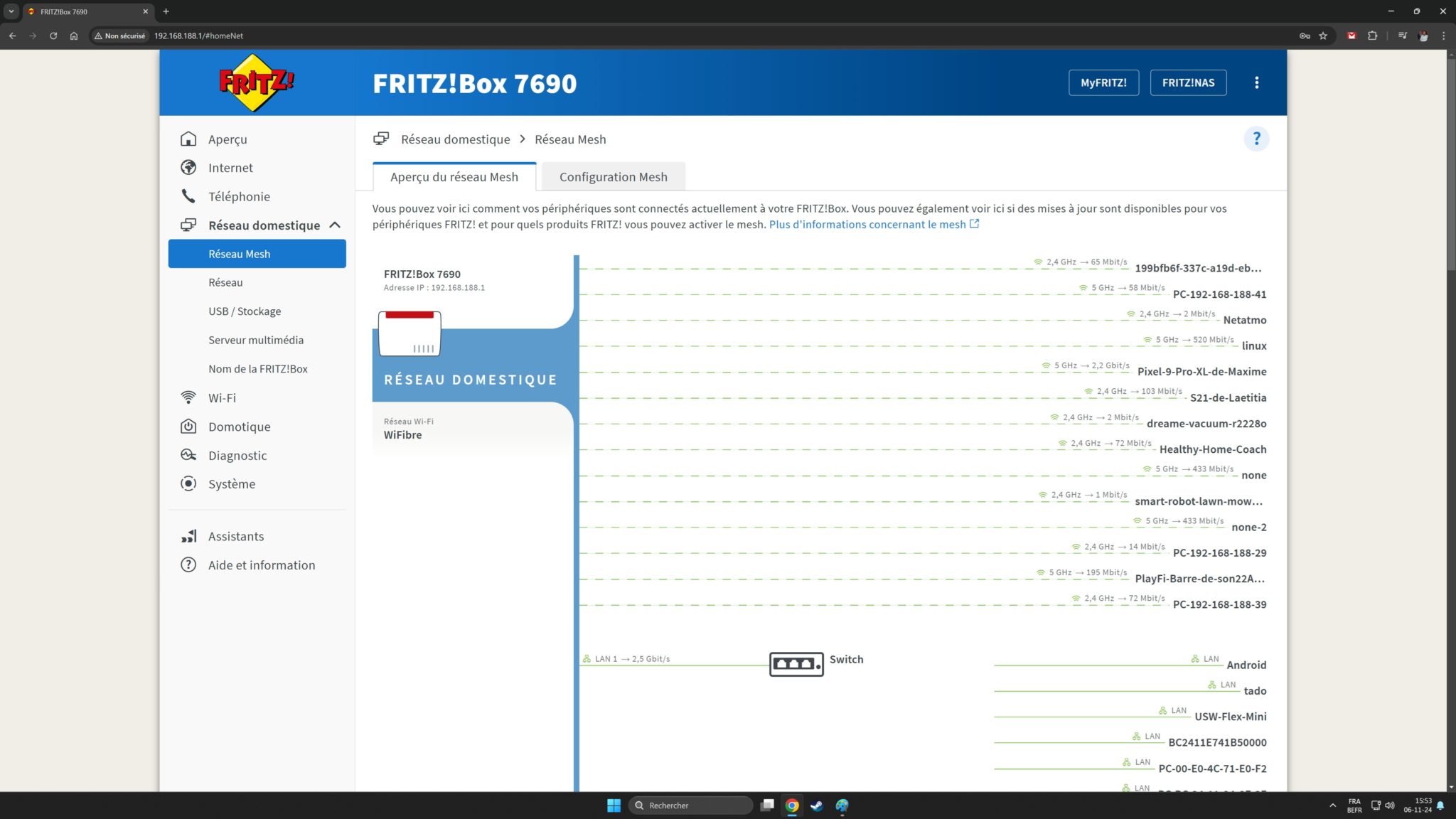Open the PlayFi-Barre-de-son22A device
Viewport: 1456px width, 819px height.
1199,578
